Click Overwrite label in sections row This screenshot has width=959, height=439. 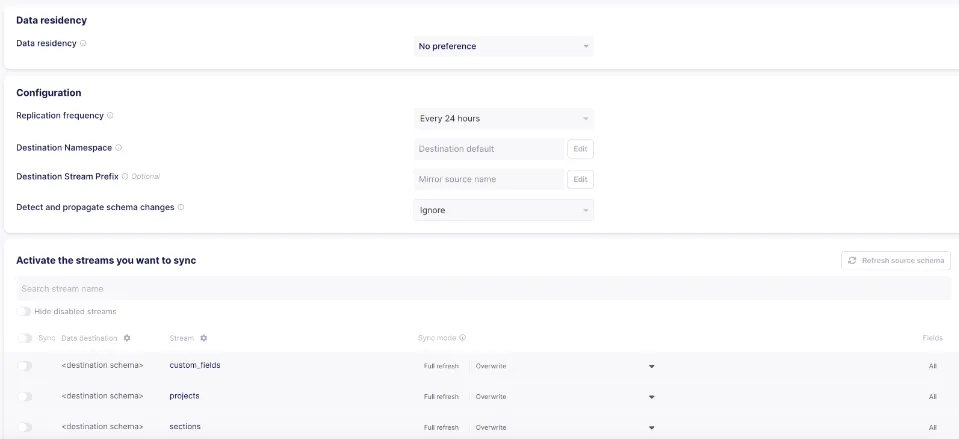(x=491, y=427)
